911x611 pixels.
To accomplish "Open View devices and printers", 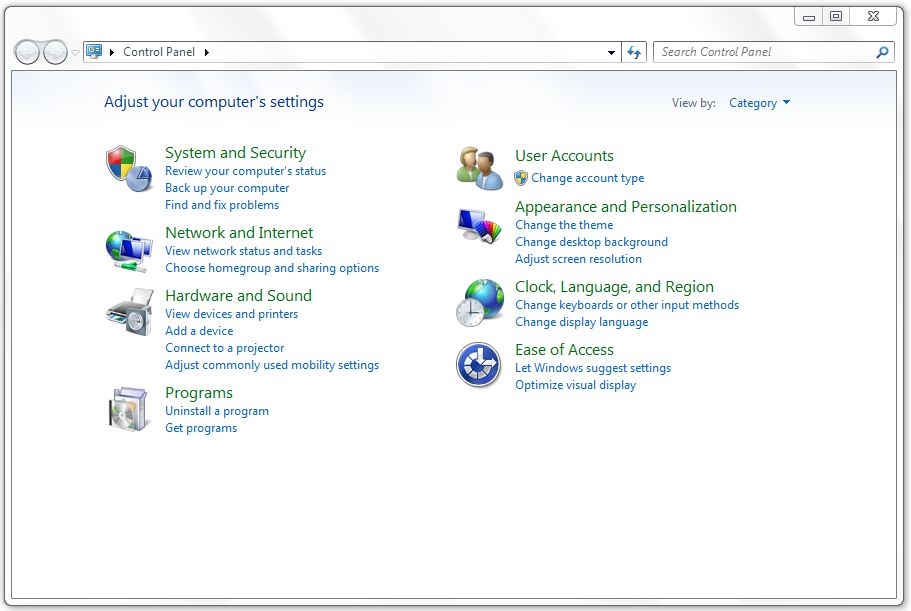I will (x=231, y=314).
